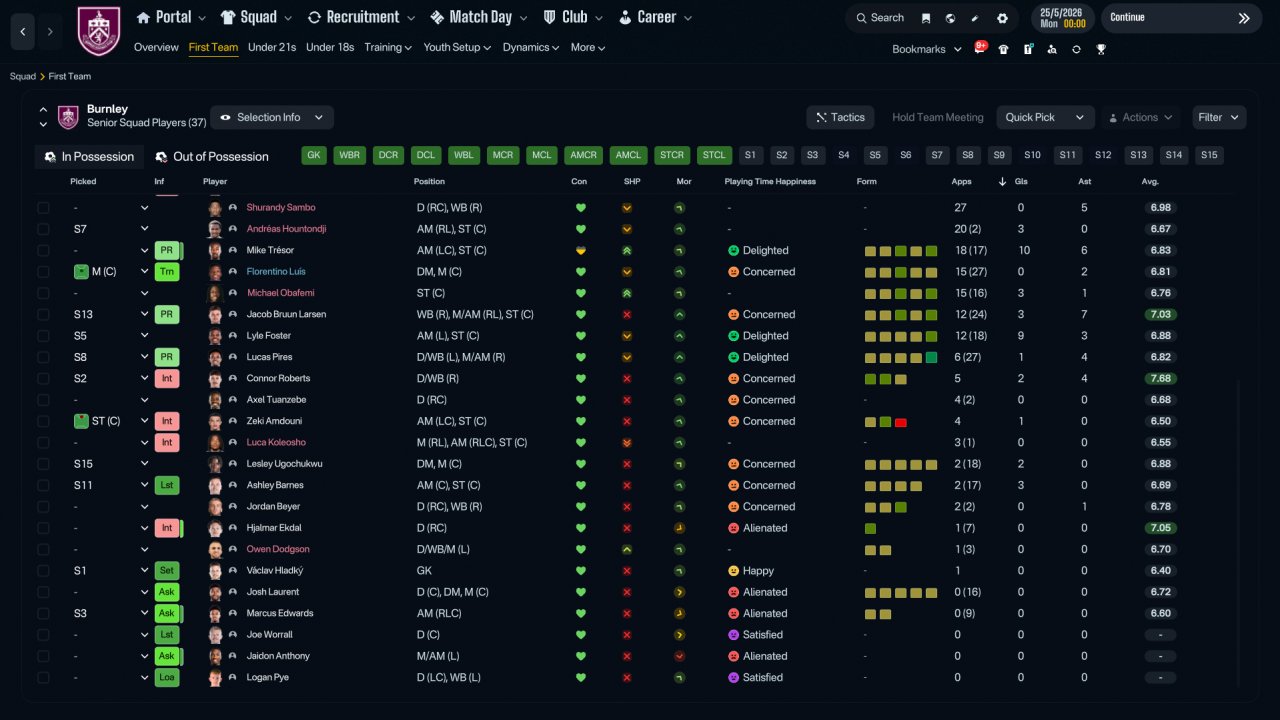This screenshot has width=1280, height=720.
Task: Click the Lst status badge for Ashley Barnes
Action: coord(167,485)
